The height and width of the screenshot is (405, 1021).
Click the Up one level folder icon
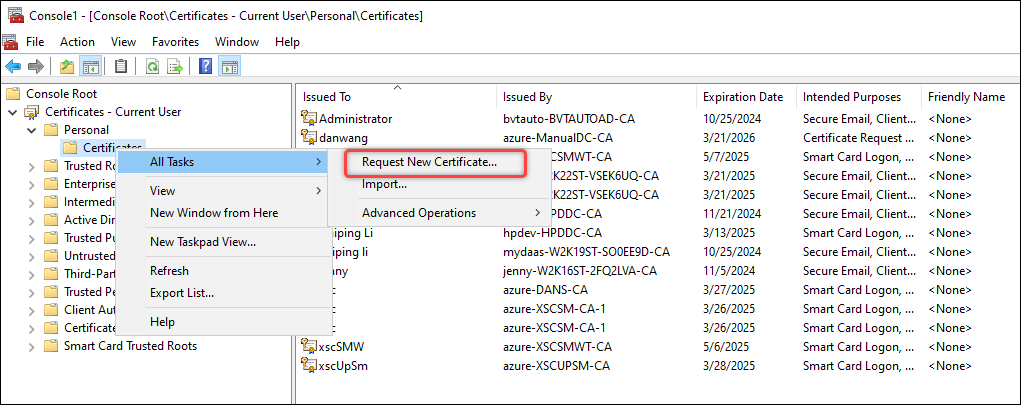(66, 67)
